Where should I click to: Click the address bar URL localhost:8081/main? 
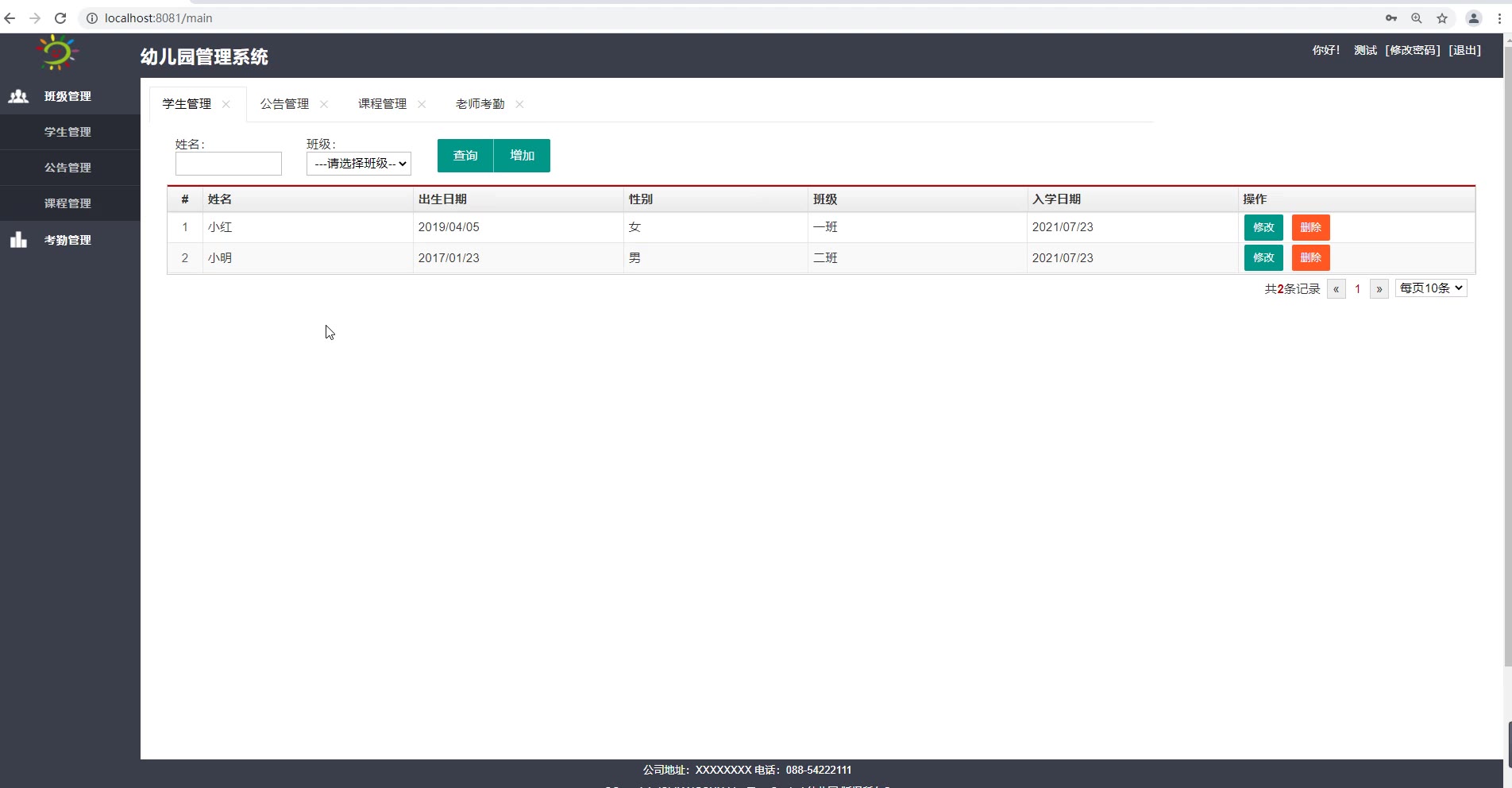tap(159, 18)
